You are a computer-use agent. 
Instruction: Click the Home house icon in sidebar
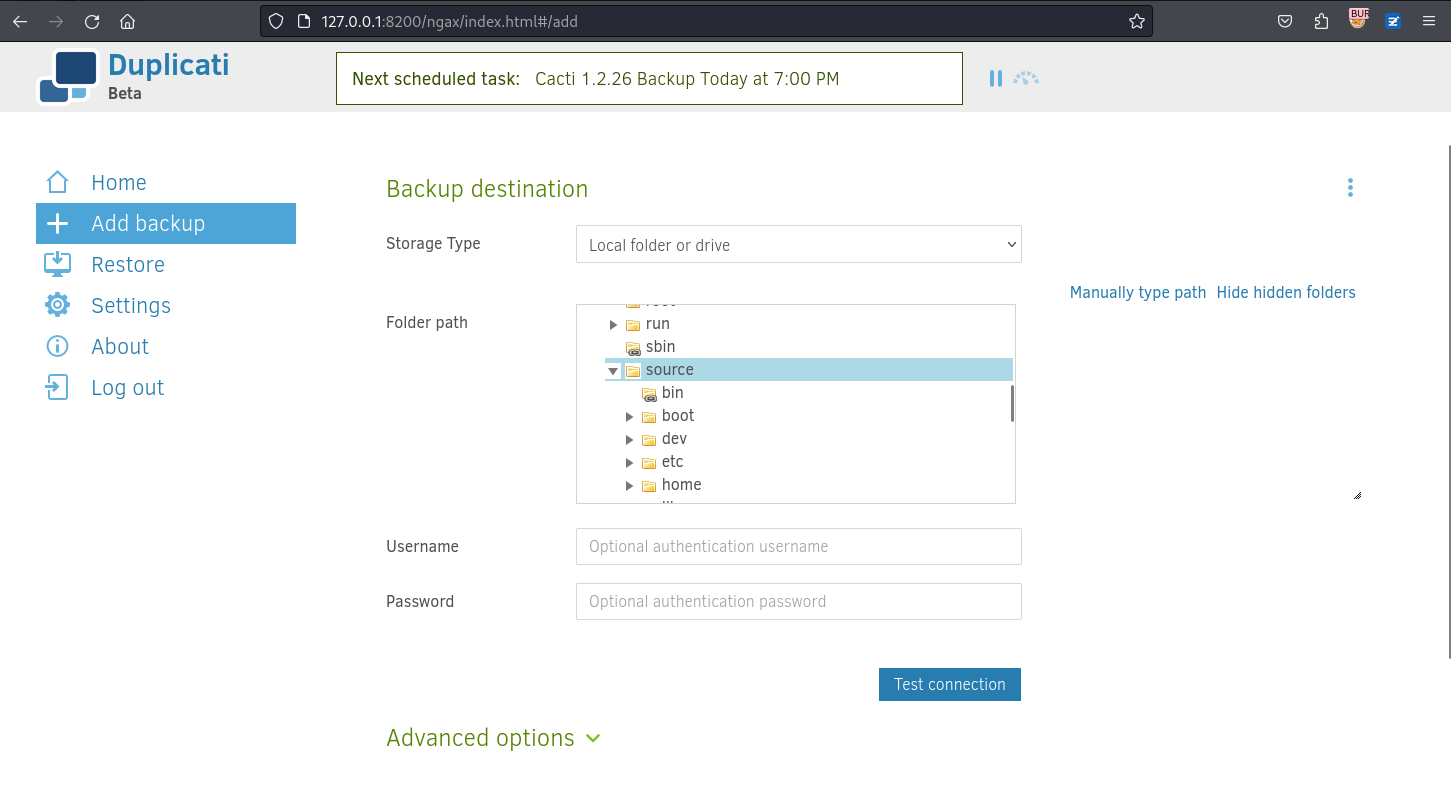click(57, 182)
